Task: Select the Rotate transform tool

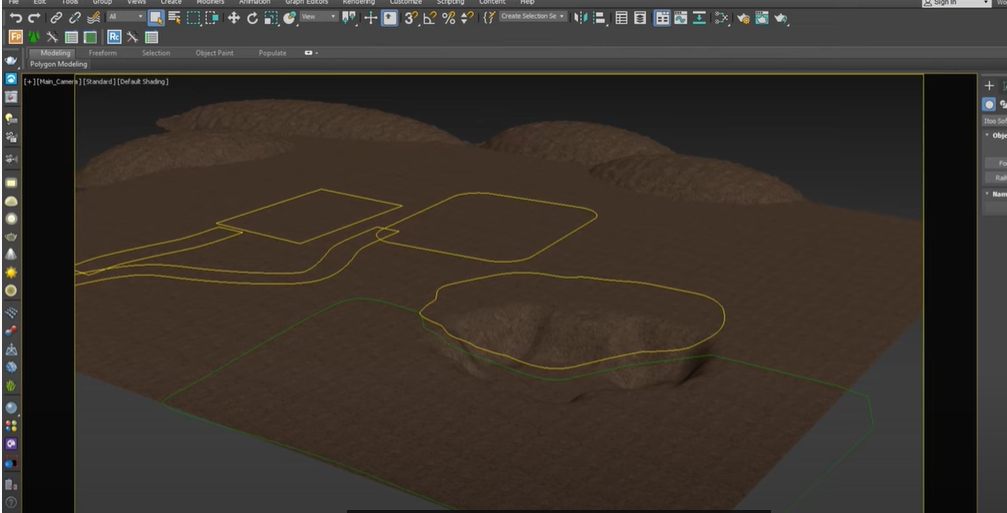Action: (x=252, y=18)
